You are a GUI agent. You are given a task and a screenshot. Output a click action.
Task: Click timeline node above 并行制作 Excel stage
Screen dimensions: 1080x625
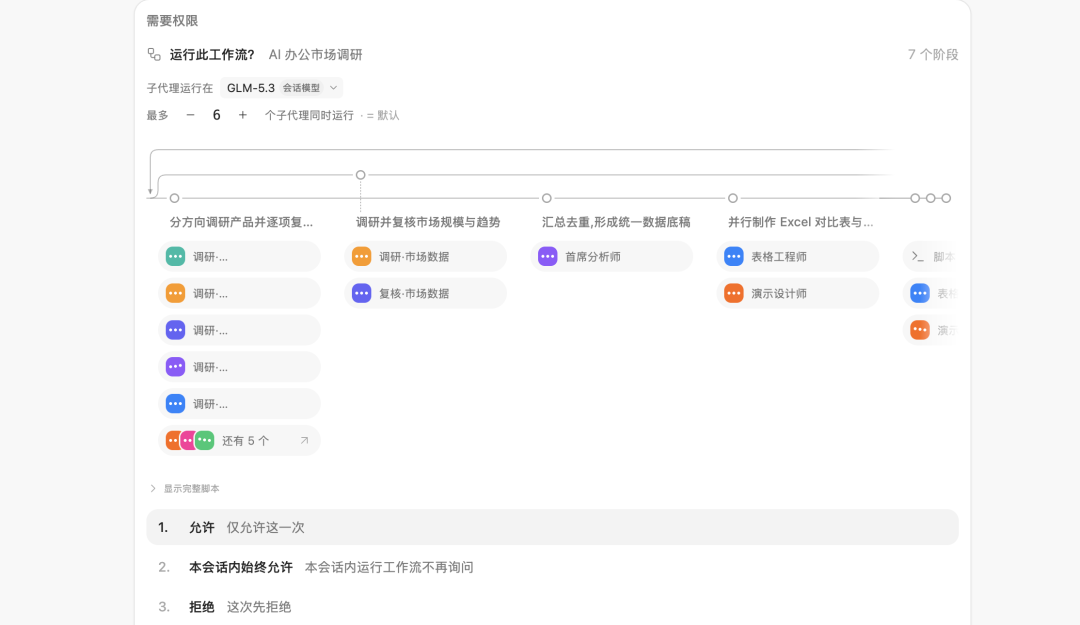(733, 198)
